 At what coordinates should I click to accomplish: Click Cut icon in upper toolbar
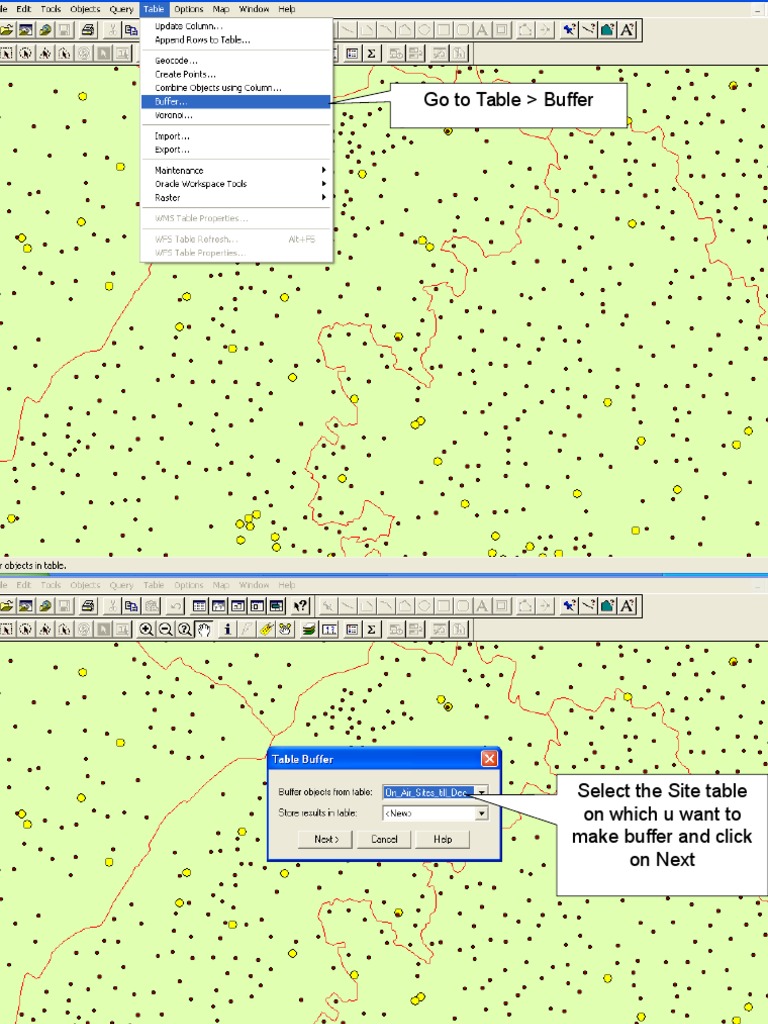tap(112, 30)
